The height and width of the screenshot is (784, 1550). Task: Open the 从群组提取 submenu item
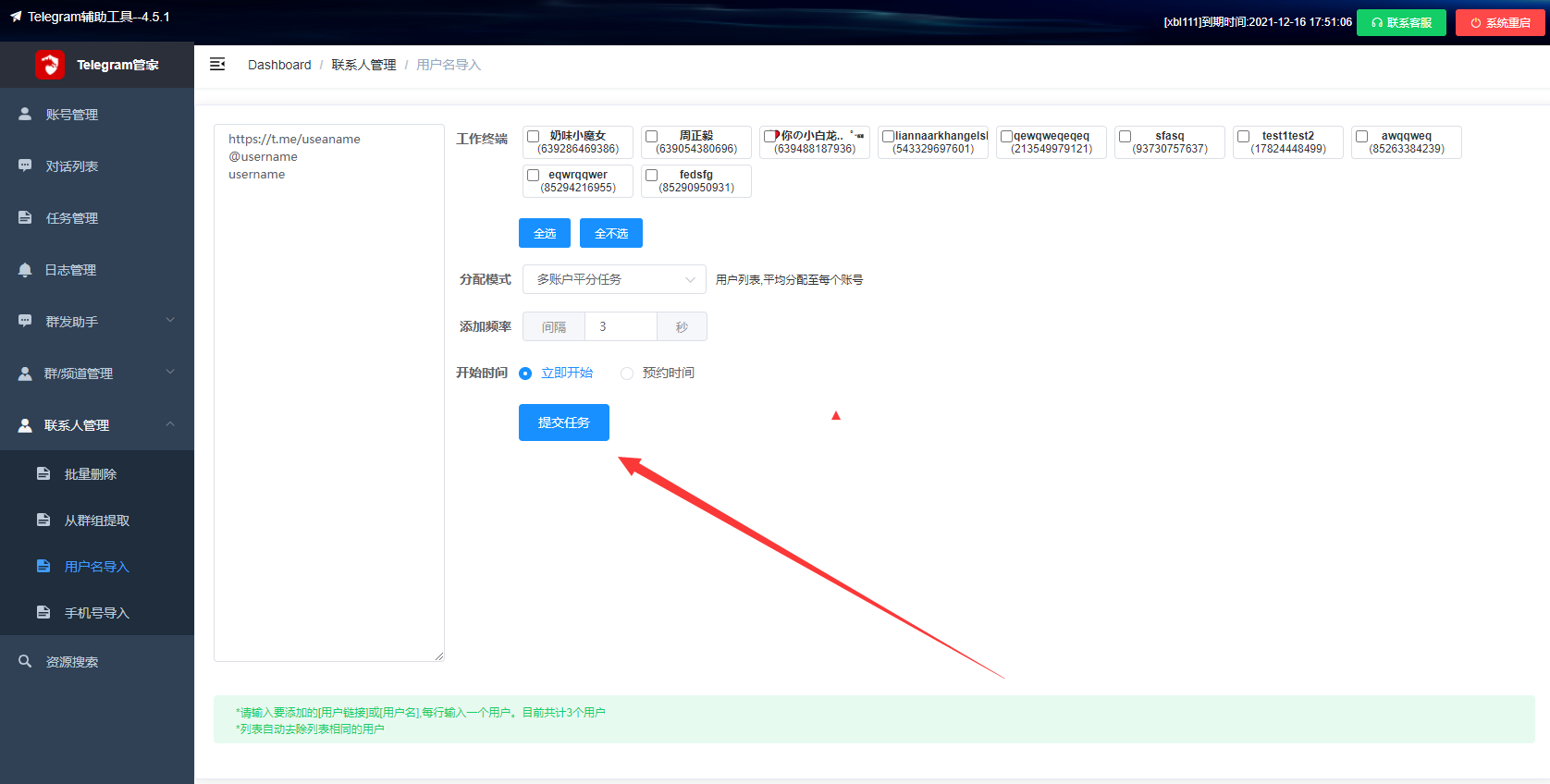(x=97, y=520)
